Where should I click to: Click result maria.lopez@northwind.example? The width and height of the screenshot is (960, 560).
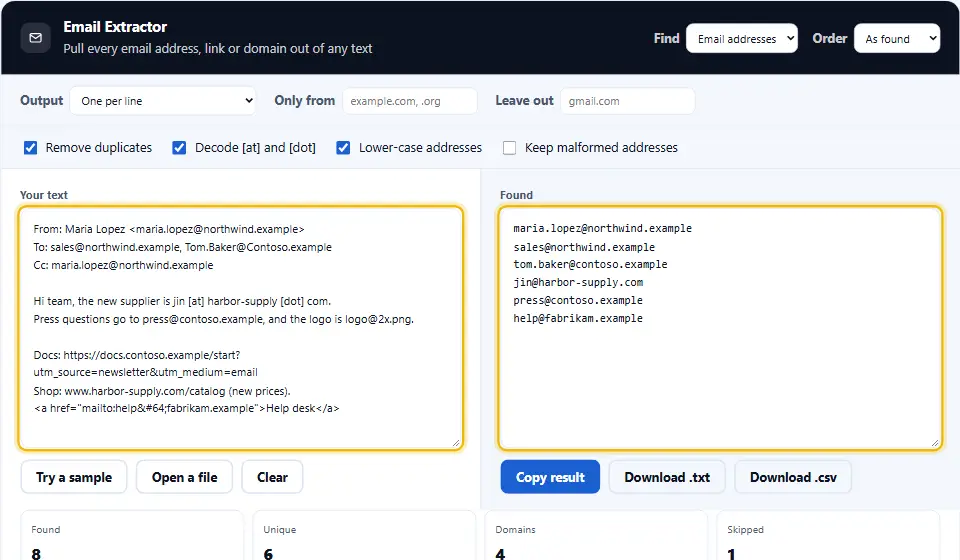602,228
